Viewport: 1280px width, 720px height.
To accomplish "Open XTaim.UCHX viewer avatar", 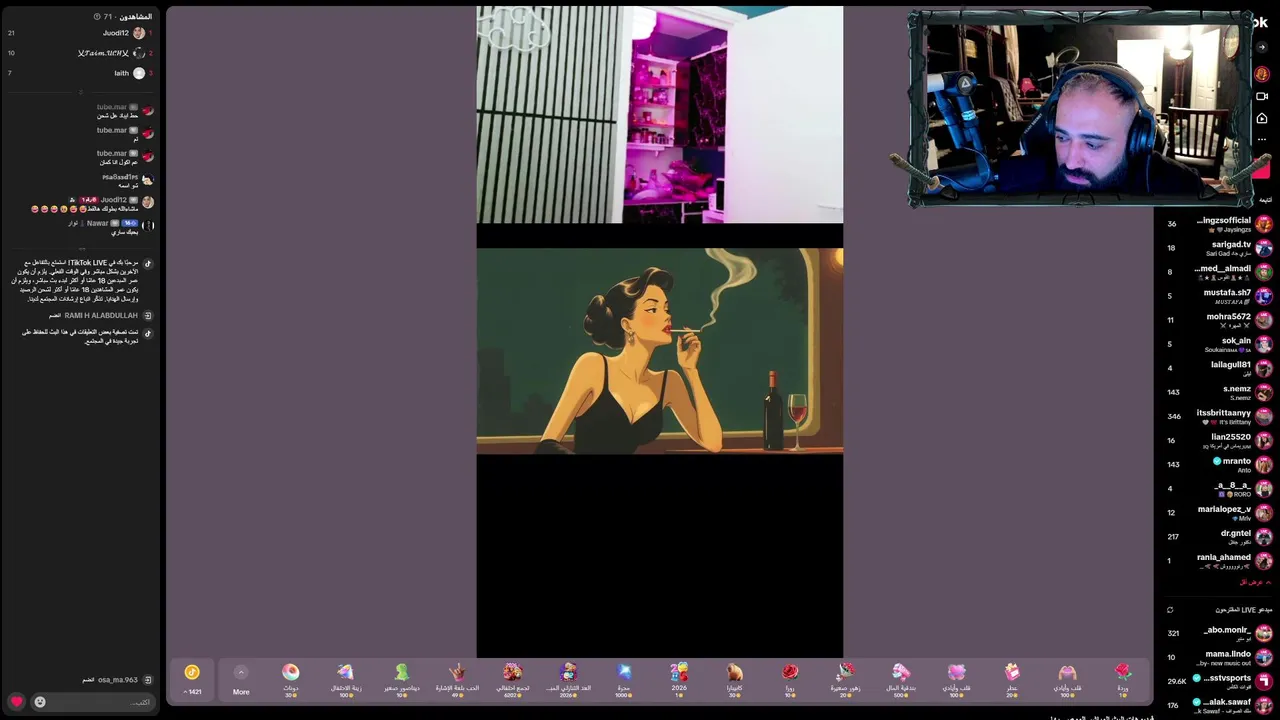I will coord(139,53).
